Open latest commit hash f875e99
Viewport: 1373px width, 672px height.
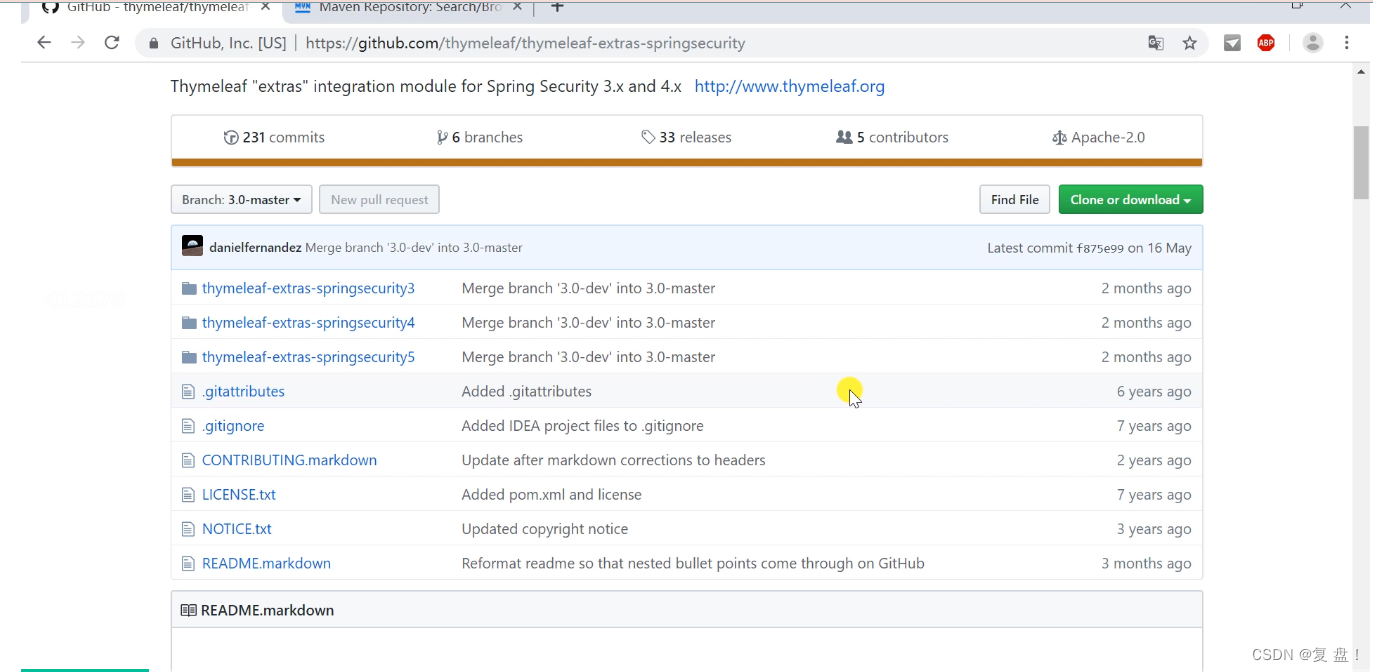pos(1100,248)
